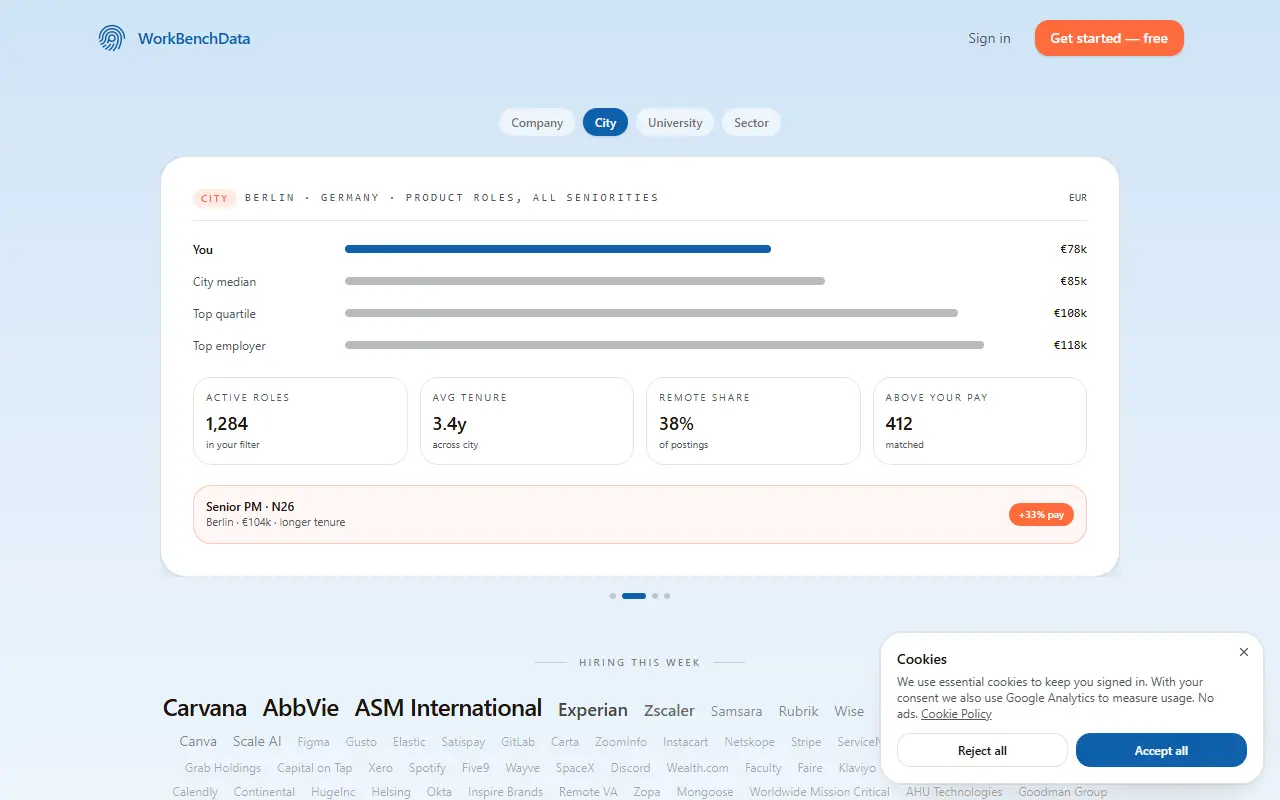1280x800 pixels.
Task: Switch to the Company tab
Action: pyautogui.click(x=537, y=123)
